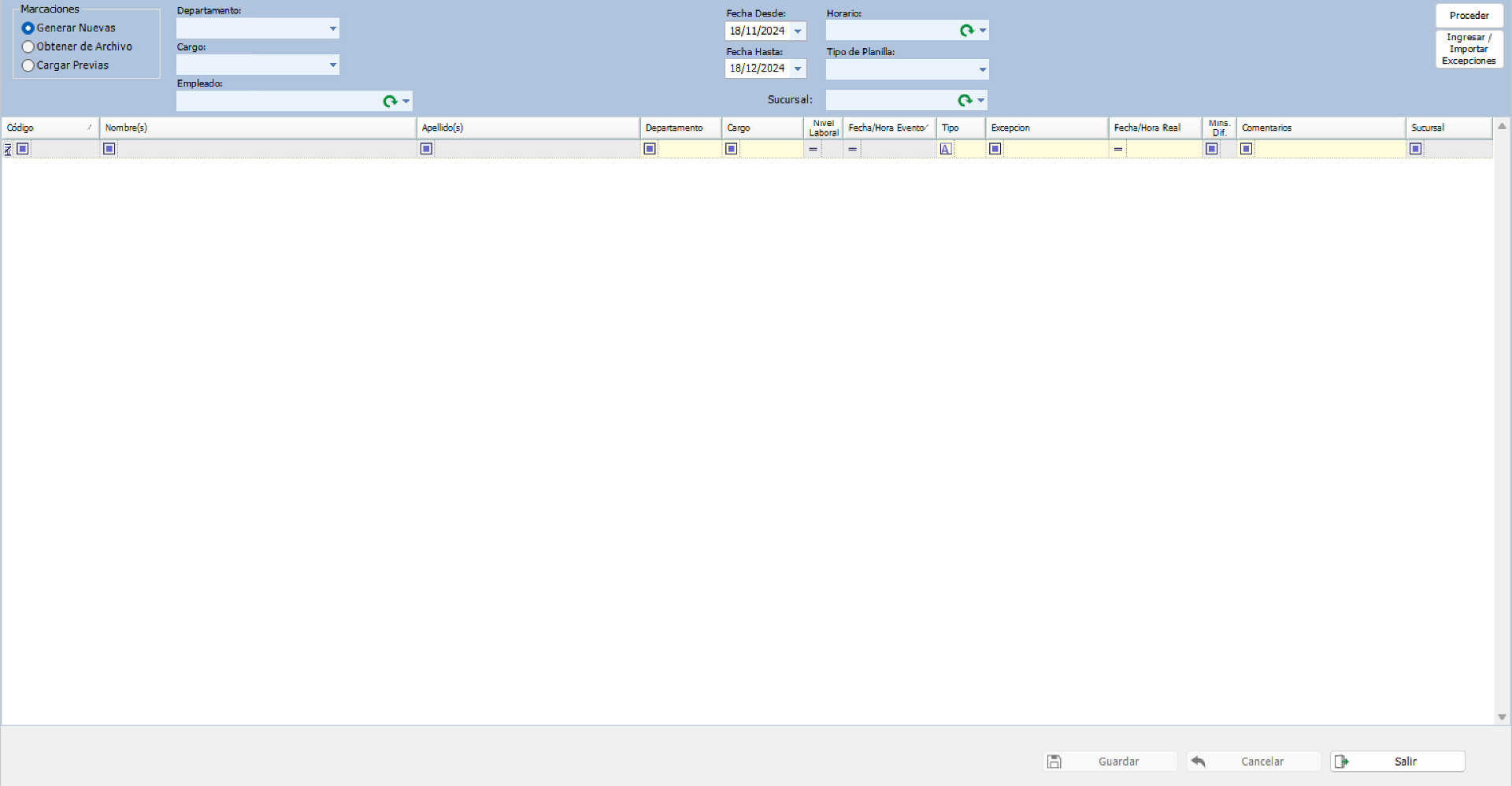Open the text filter condition icon under Tipo column
Image resolution: width=1512 pixels, height=786 pixels.
click(946, 148)
